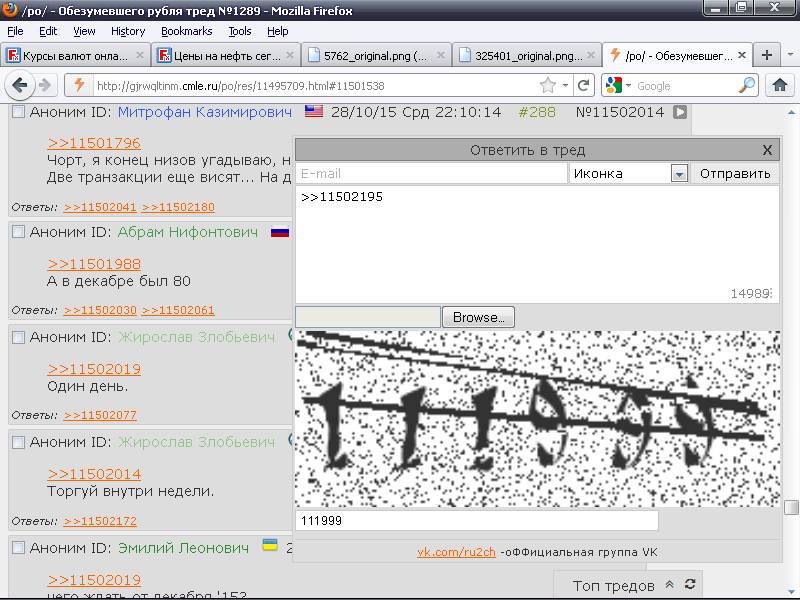The height and width of the screenshot is (600, 800).
Task: Close the 'Цены на нефть сег...' tab
Action: [290, 55]
